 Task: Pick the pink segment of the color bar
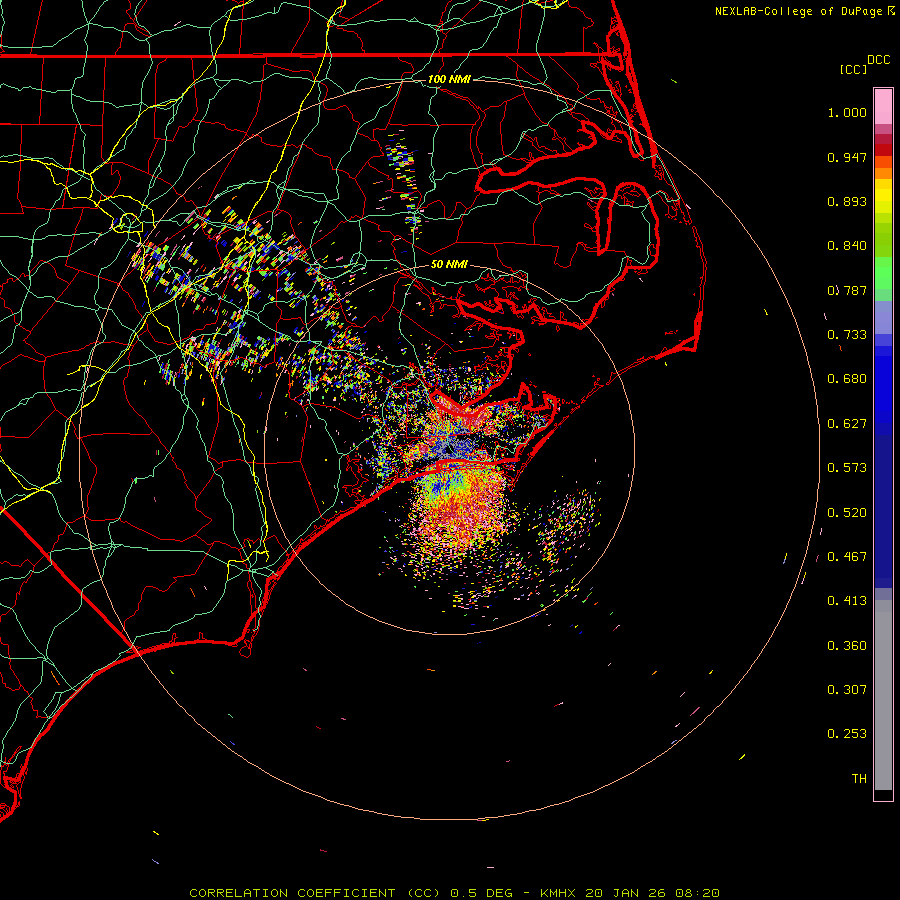tap(883, 107)
